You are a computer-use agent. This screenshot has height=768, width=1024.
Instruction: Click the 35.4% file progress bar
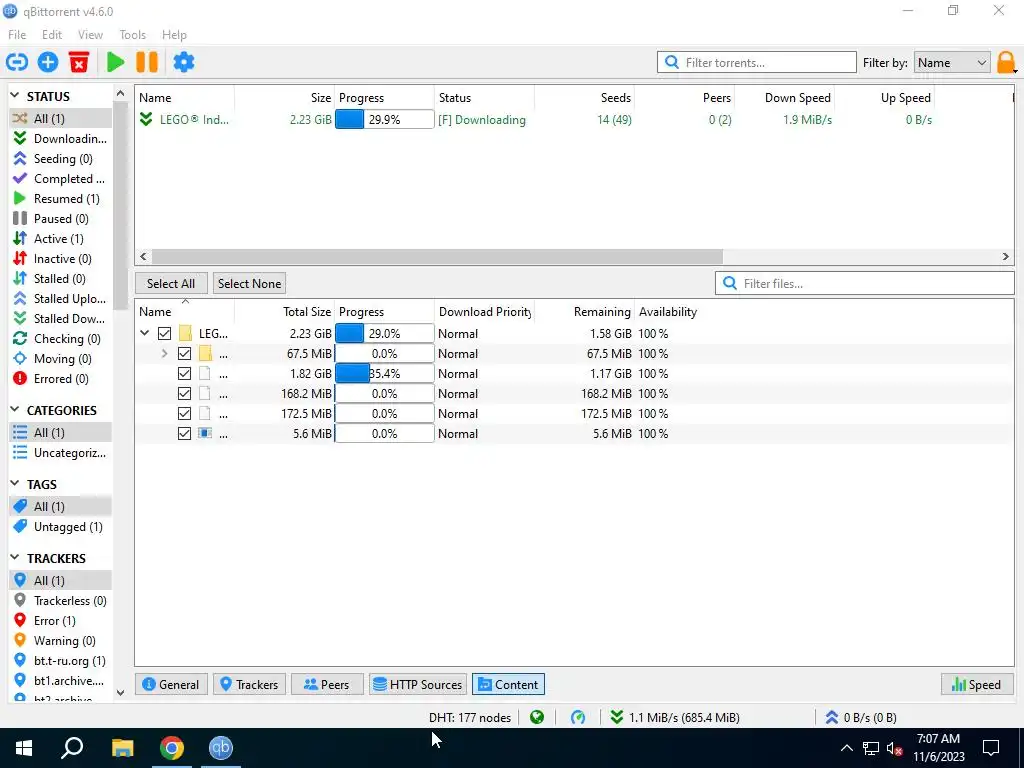(385, 374)
